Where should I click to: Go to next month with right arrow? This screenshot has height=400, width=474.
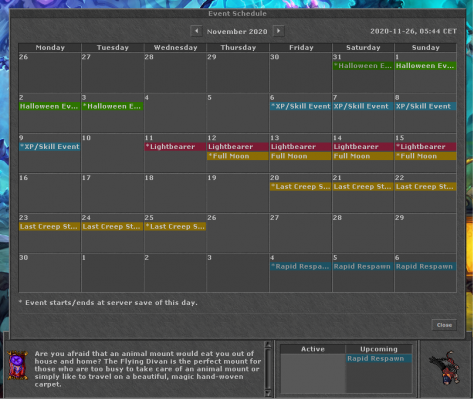(278, 31)
